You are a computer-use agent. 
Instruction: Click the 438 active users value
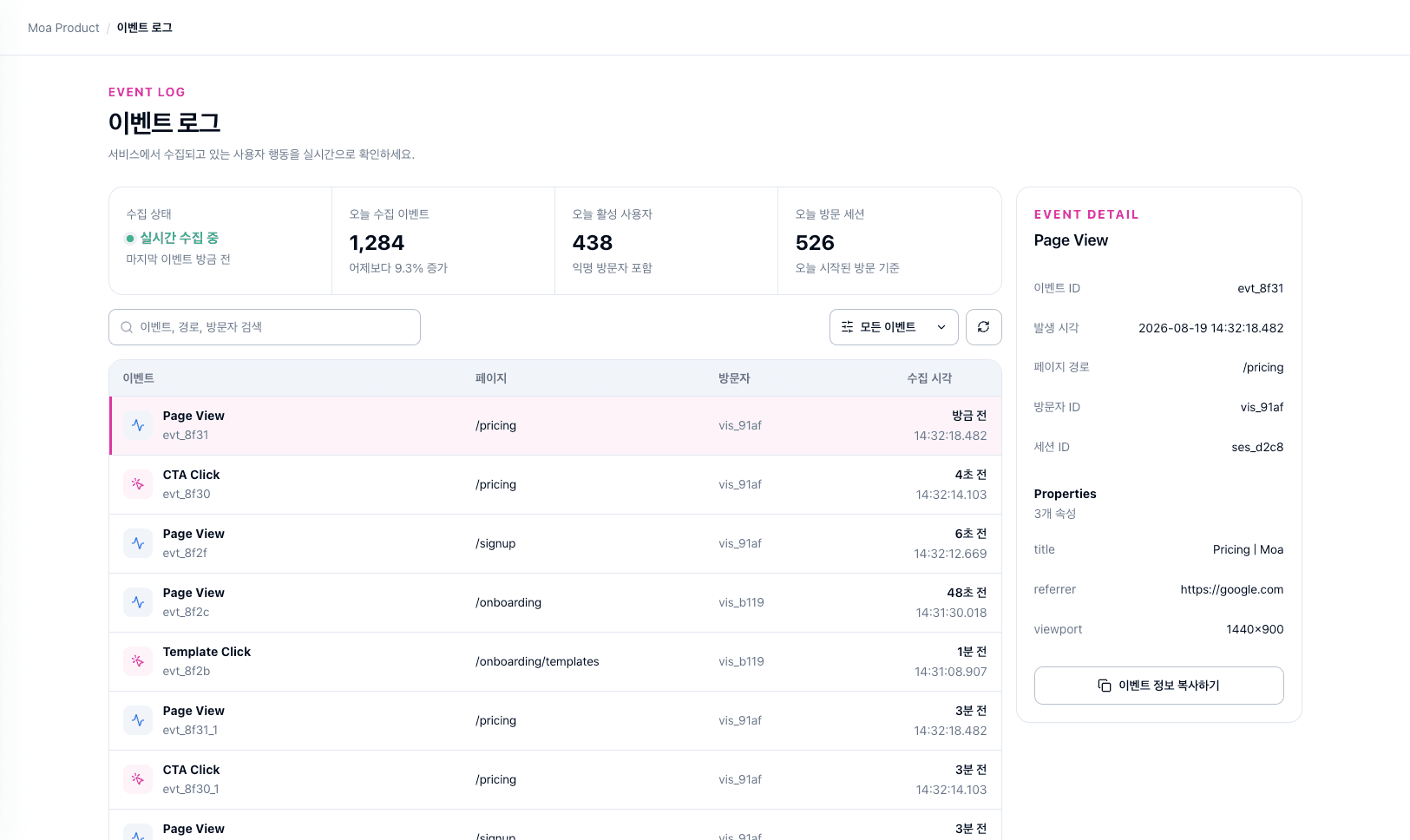[593, 243]
